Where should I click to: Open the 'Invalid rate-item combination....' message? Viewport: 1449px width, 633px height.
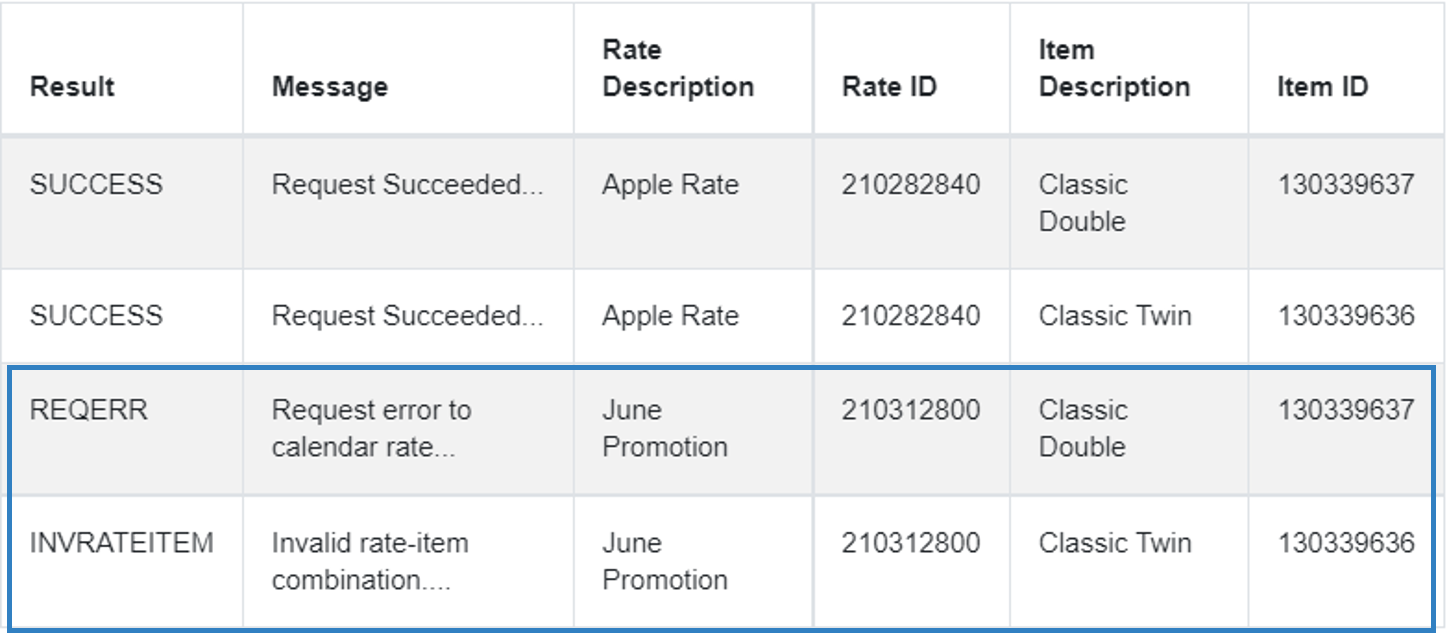(x=371, y=562)
